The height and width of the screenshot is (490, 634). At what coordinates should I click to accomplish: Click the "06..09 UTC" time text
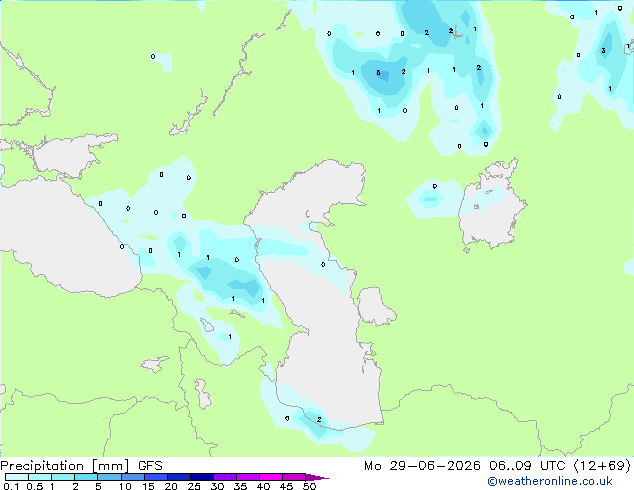(x=527, y=466)
